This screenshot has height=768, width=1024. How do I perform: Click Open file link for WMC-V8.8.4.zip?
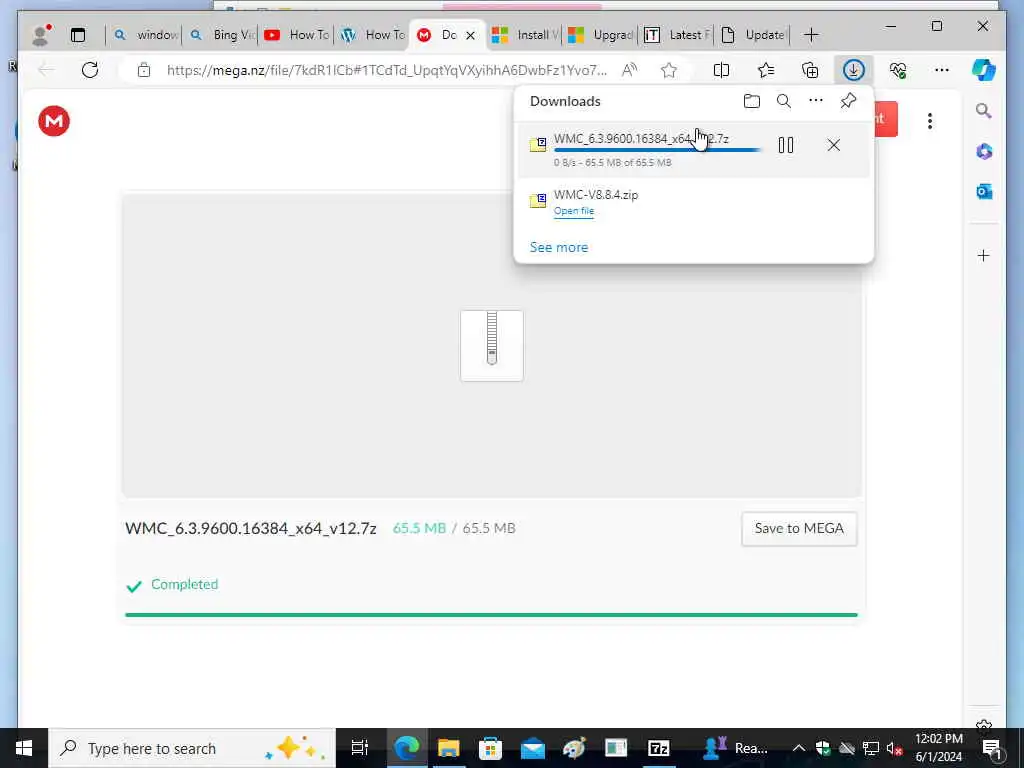pos(573,211)
